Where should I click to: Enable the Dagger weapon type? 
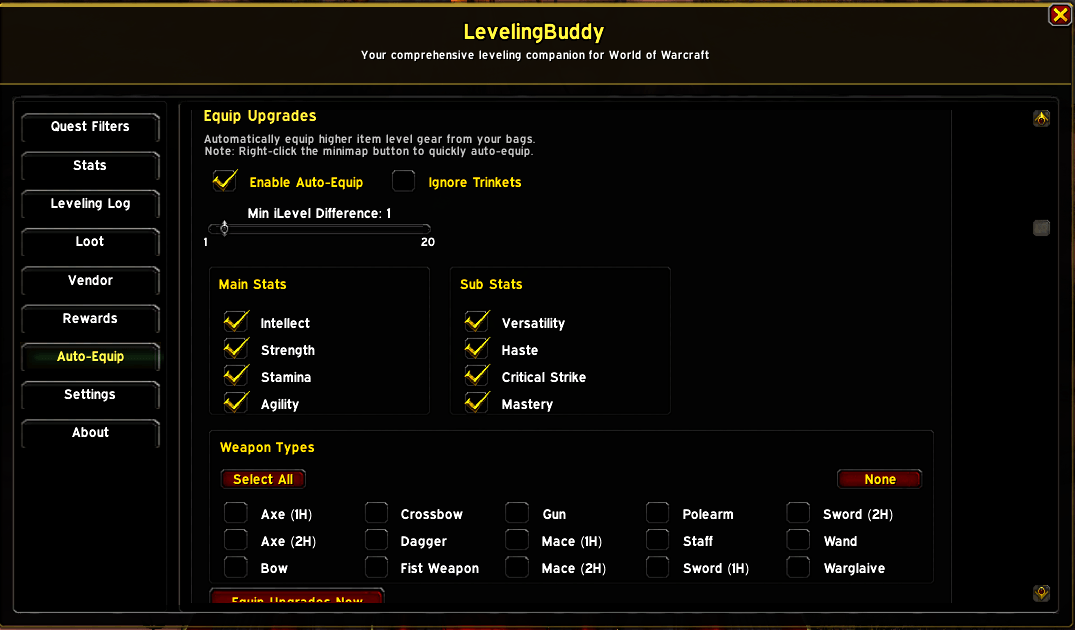click(x=376, y=540)
